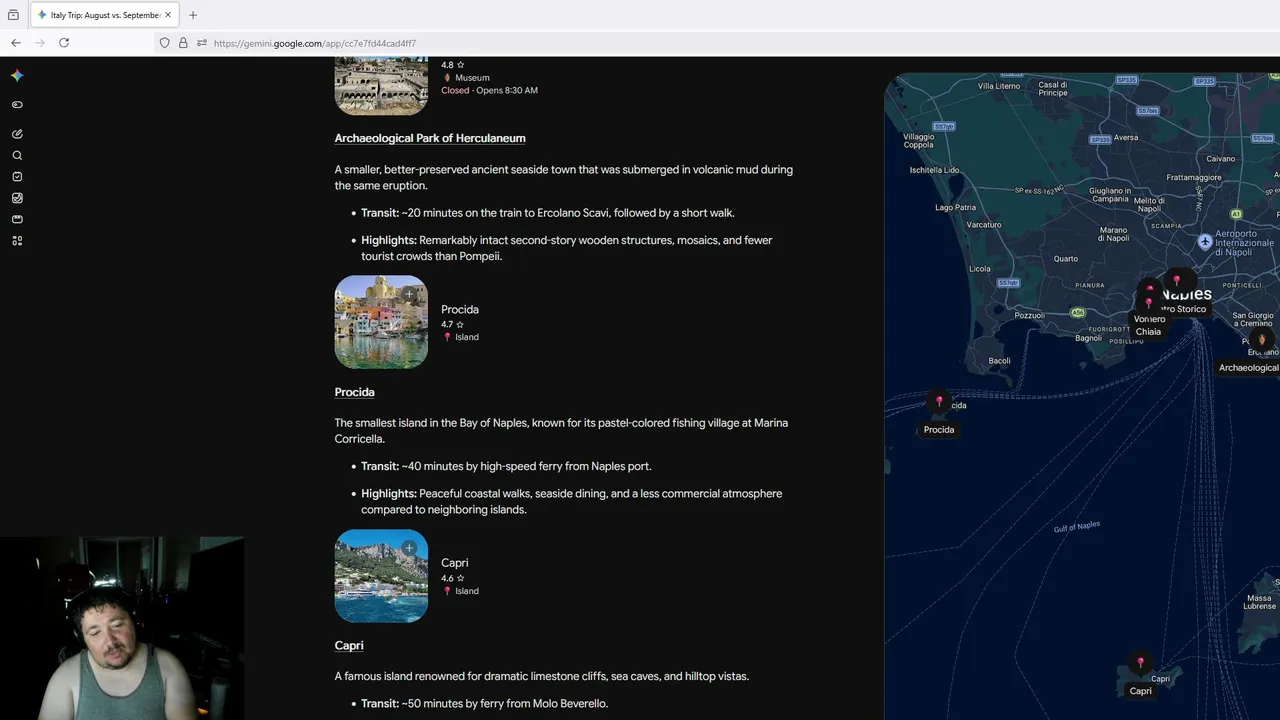
Task: Select the Italy Trip: August vs. September tab
Action: pyautogui.click(x=104, y=15)
